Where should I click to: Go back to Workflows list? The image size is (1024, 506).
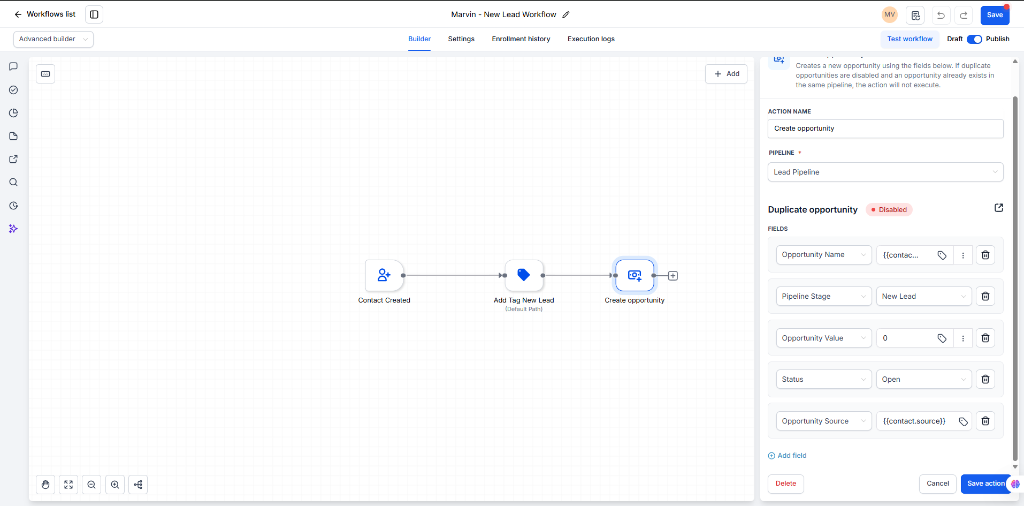click(44, 14)
